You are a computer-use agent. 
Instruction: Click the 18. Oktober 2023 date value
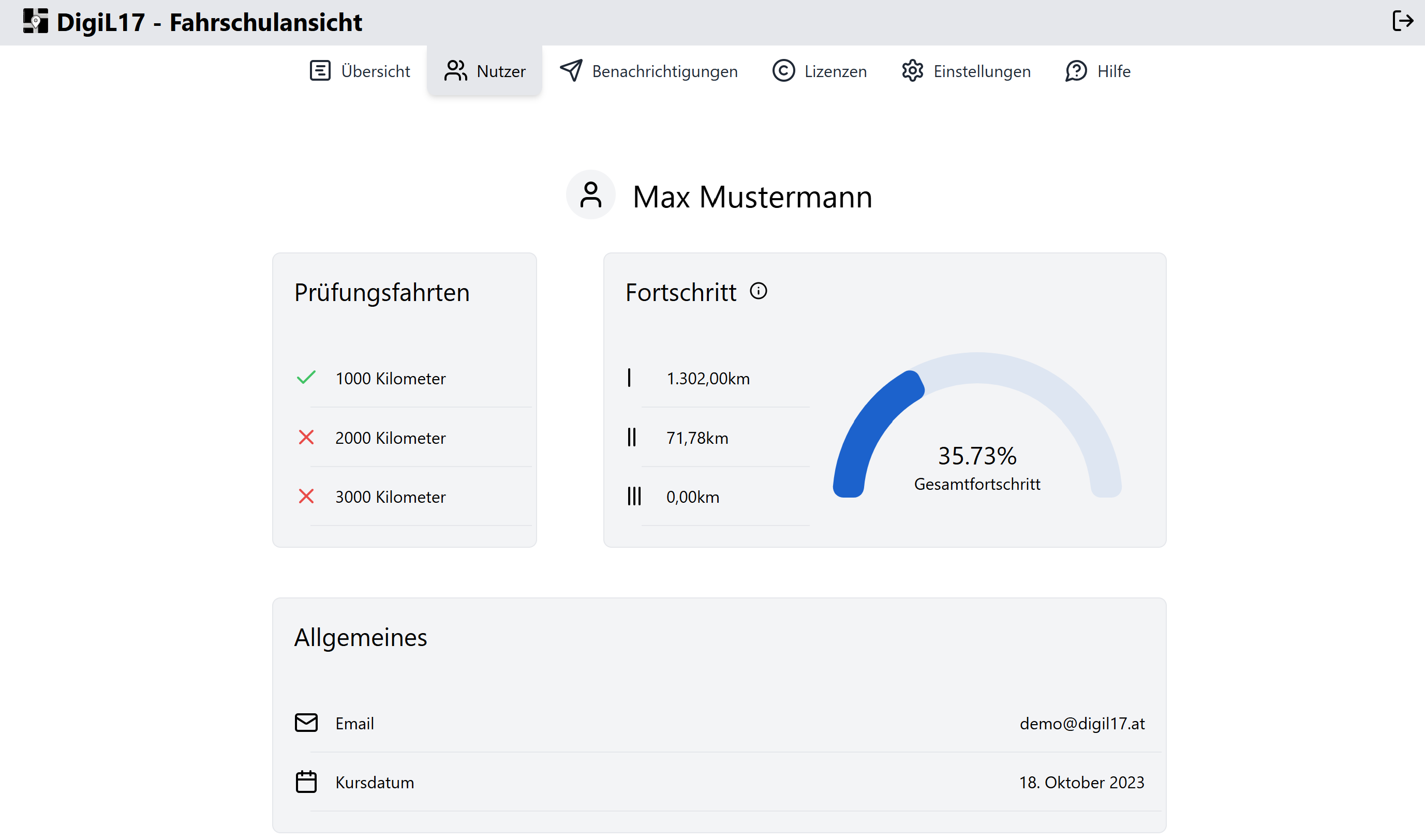click(1081, 782)
